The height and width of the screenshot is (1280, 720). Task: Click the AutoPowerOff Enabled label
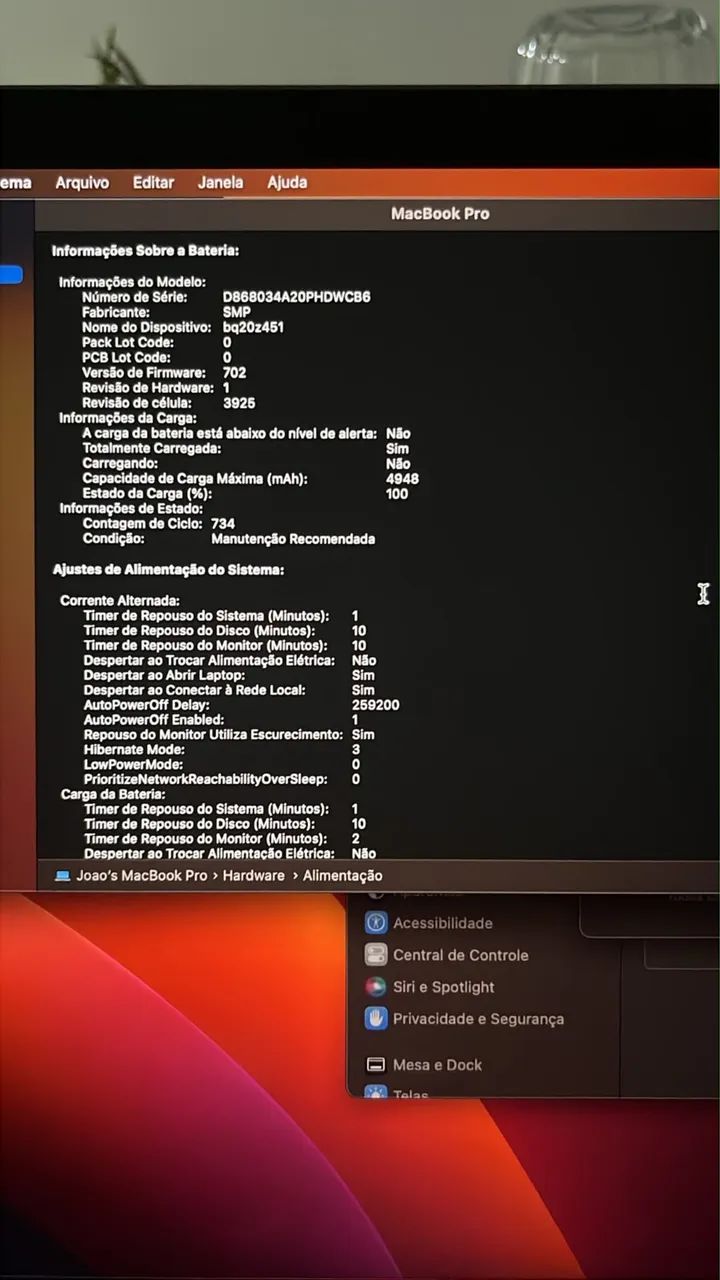153,720
